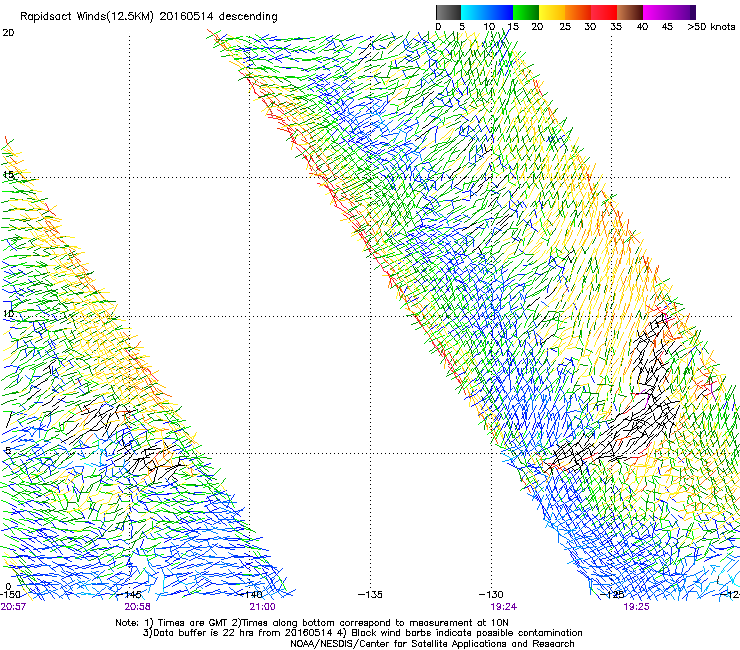Click the latitude label '20'
This screenshot has height=650, width=740.
(8, 33)
